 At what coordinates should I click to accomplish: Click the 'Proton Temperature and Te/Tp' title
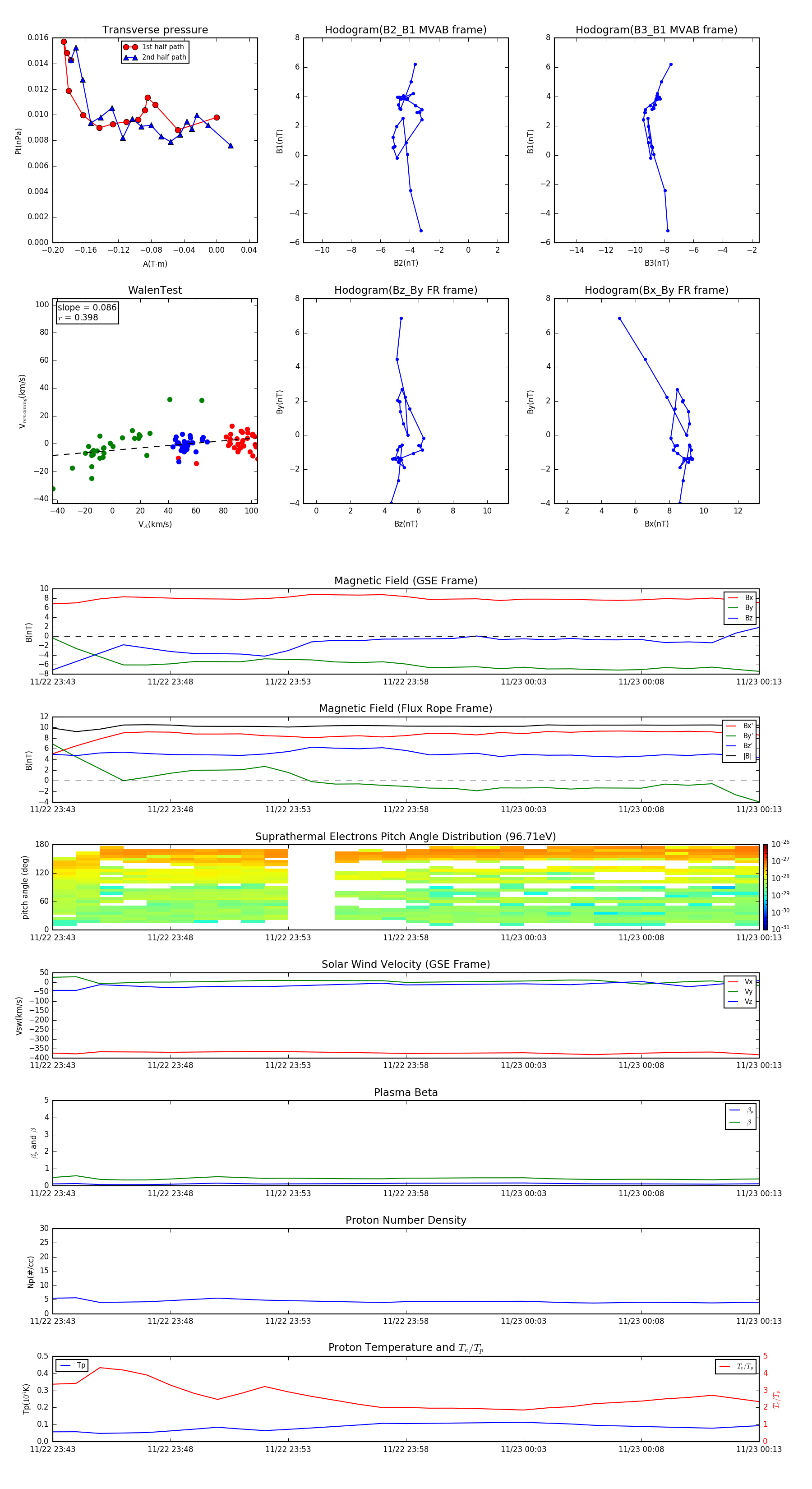tap(406, 1348)
